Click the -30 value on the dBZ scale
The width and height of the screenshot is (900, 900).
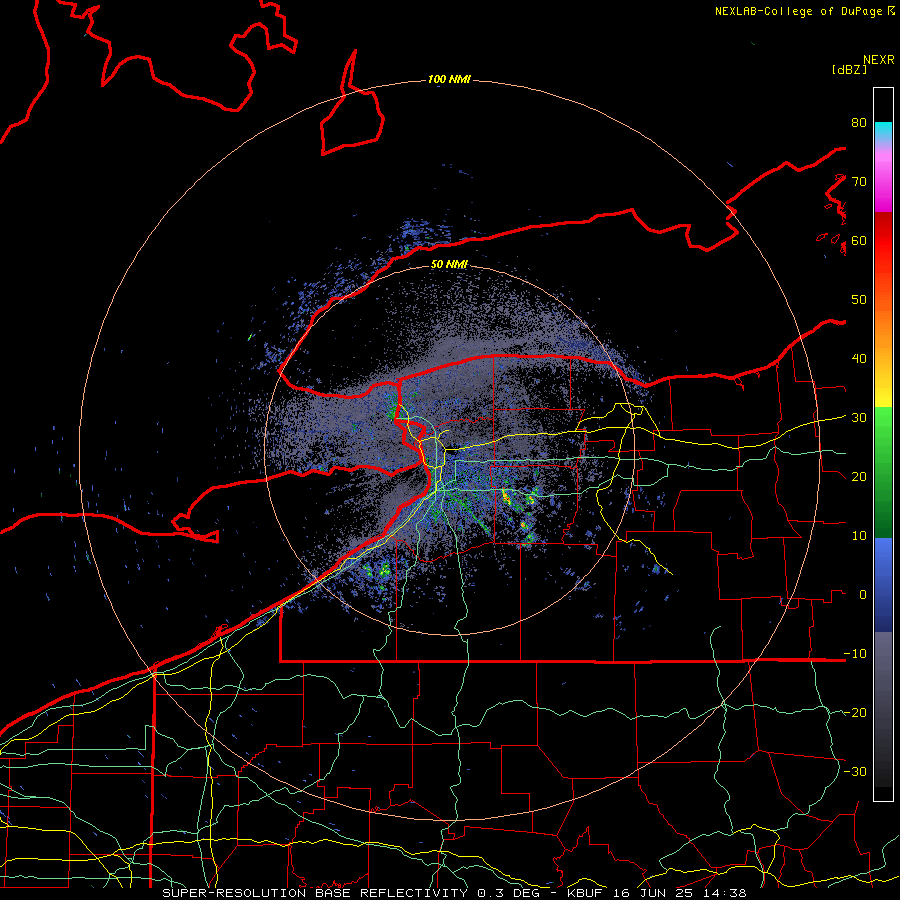coord(855,771)
